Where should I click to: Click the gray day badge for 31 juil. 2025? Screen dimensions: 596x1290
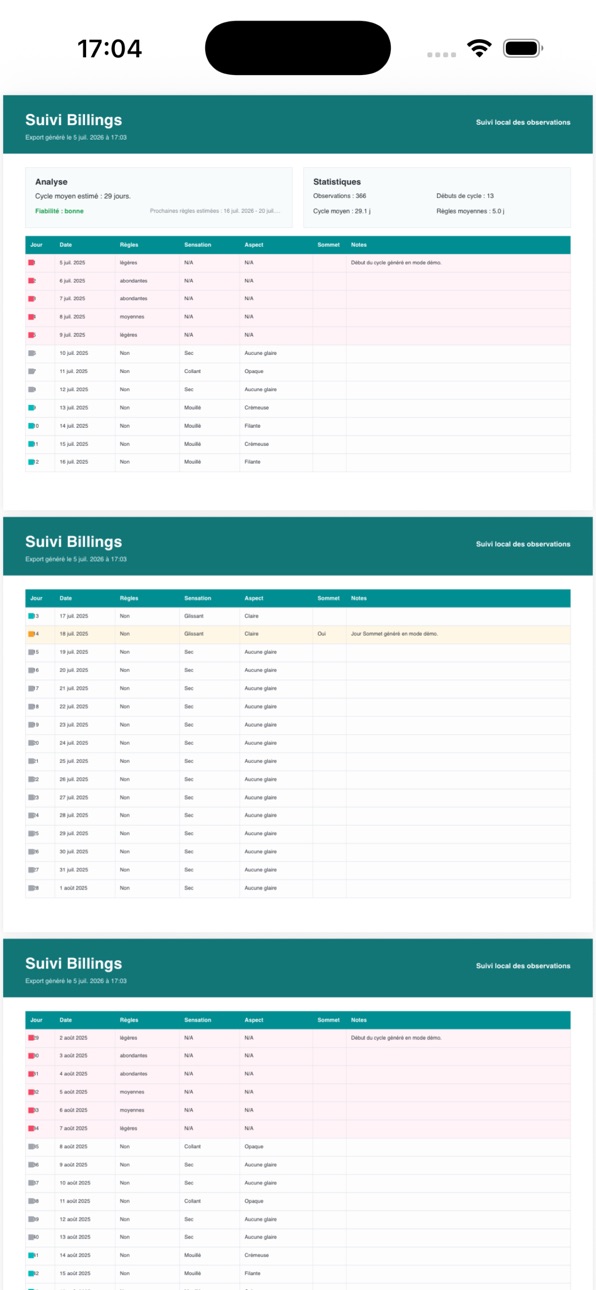pyautogui.click(x=33, y=870)
